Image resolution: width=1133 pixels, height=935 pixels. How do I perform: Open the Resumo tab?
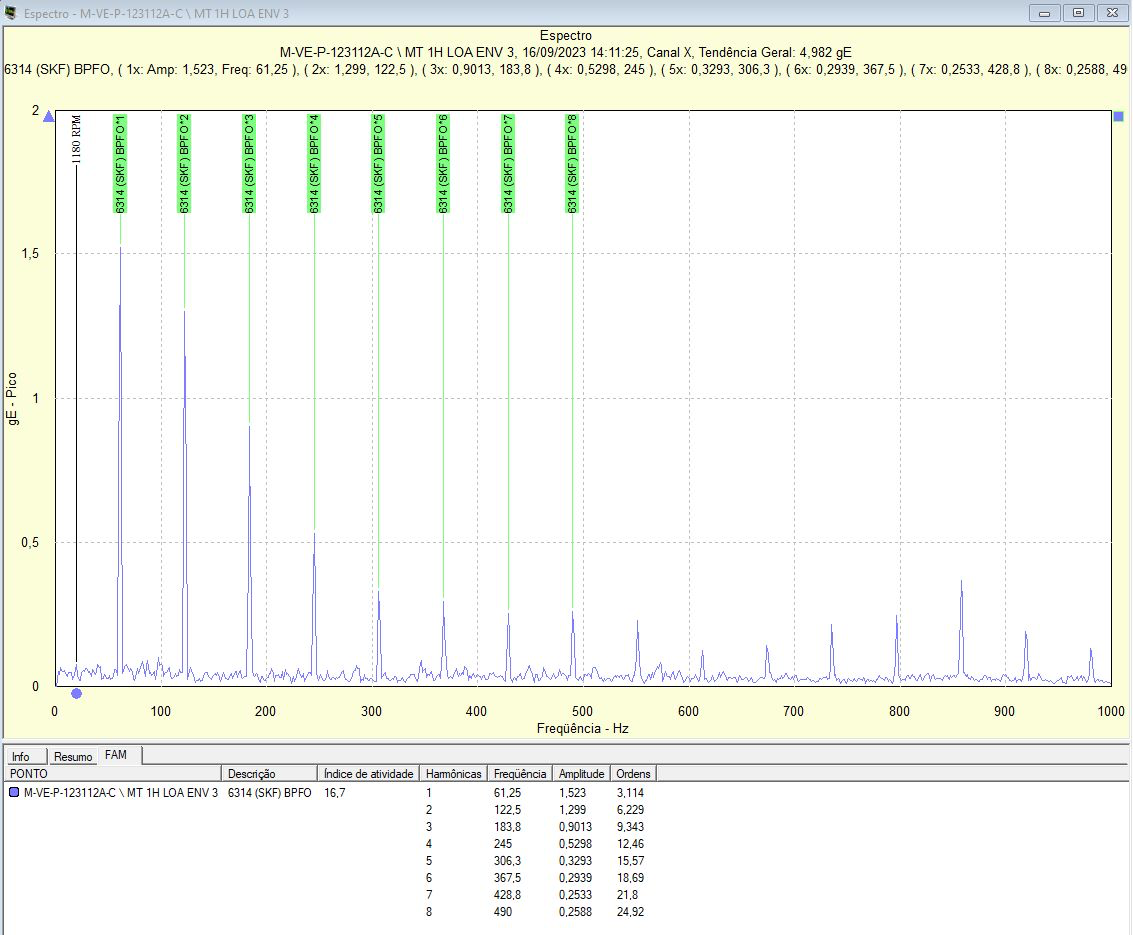[73, 757]
